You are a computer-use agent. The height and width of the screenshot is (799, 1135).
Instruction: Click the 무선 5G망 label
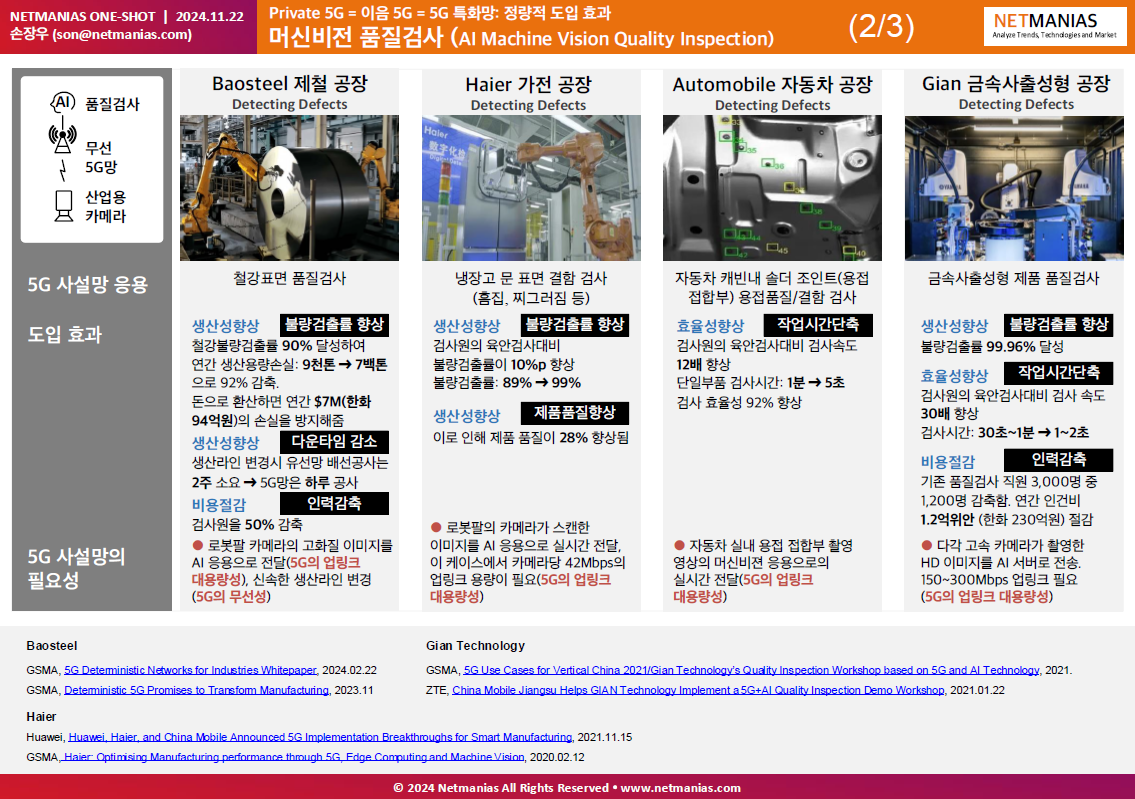pos(101,157)
